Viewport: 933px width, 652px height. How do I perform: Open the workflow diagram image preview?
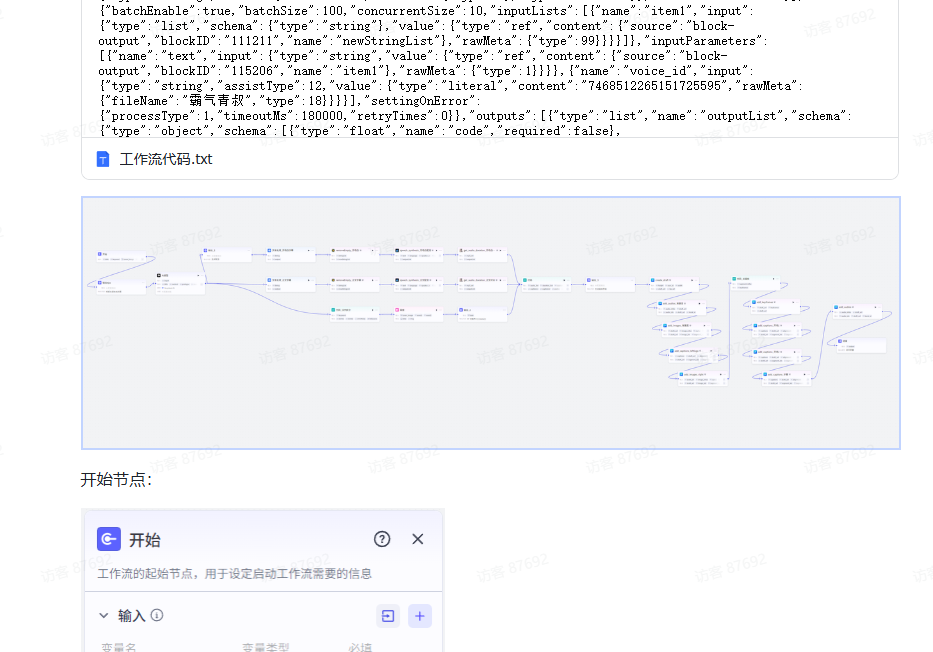pyautogui.click(x=491, y=323)
